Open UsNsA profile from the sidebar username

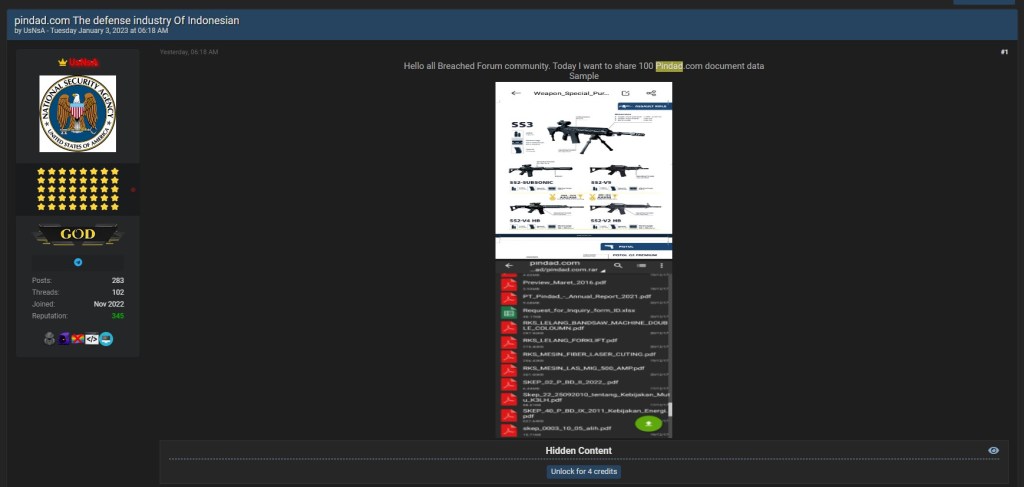tap(84, 63)
